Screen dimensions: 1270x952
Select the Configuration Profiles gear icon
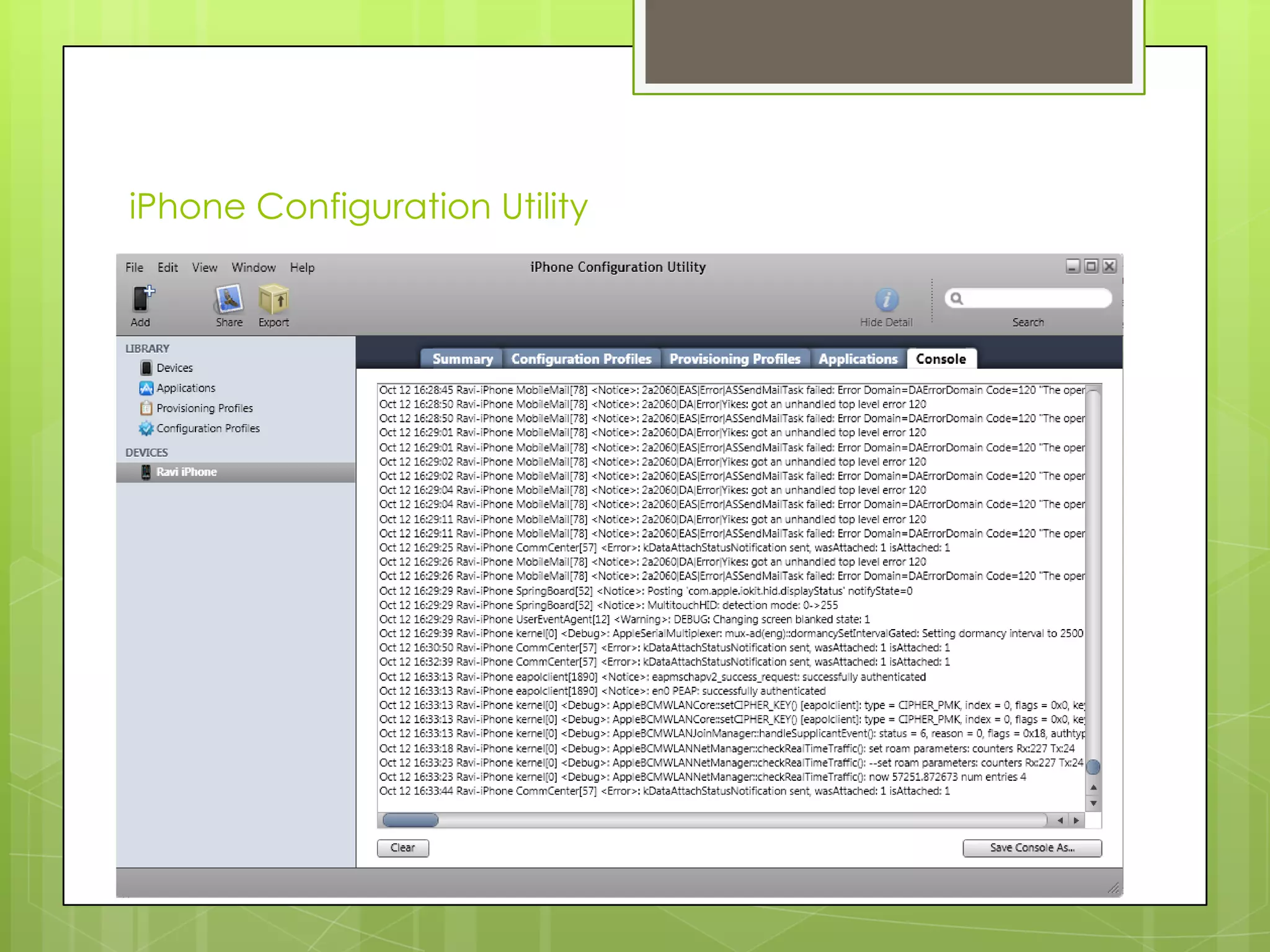pyautogui.click(x=146, y=428)
